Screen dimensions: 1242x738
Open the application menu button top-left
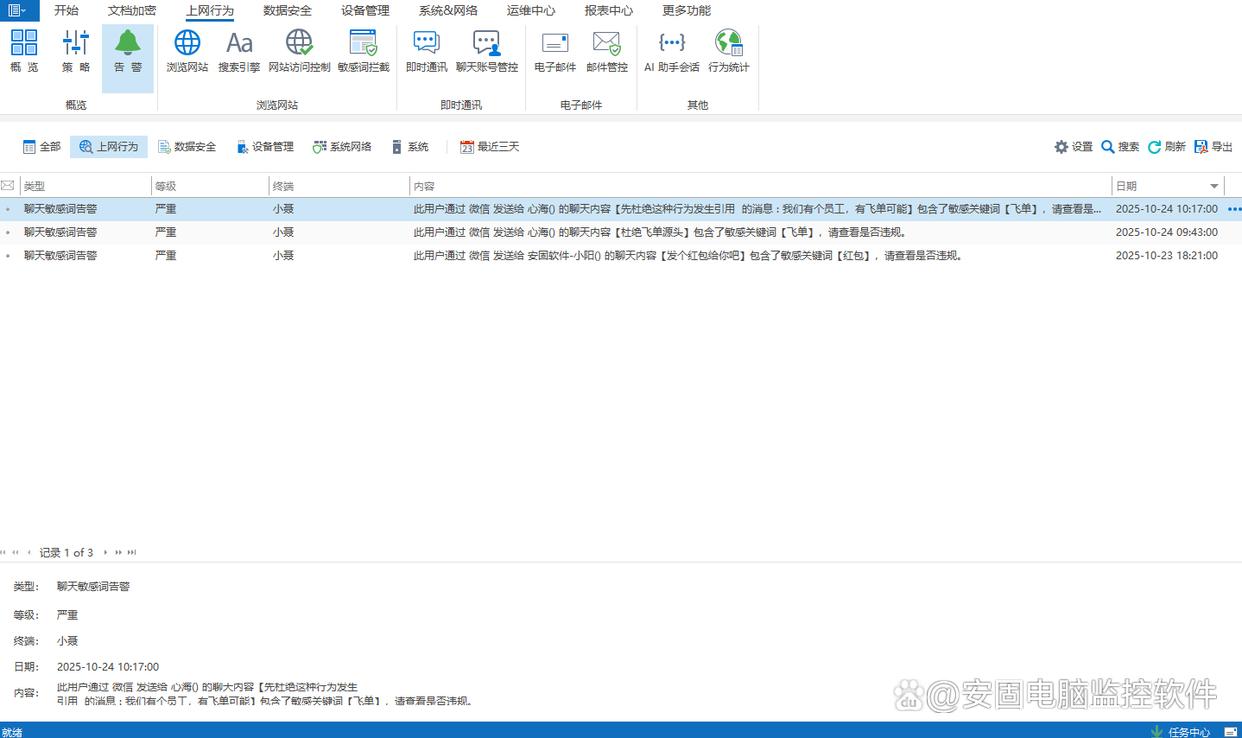19,10
